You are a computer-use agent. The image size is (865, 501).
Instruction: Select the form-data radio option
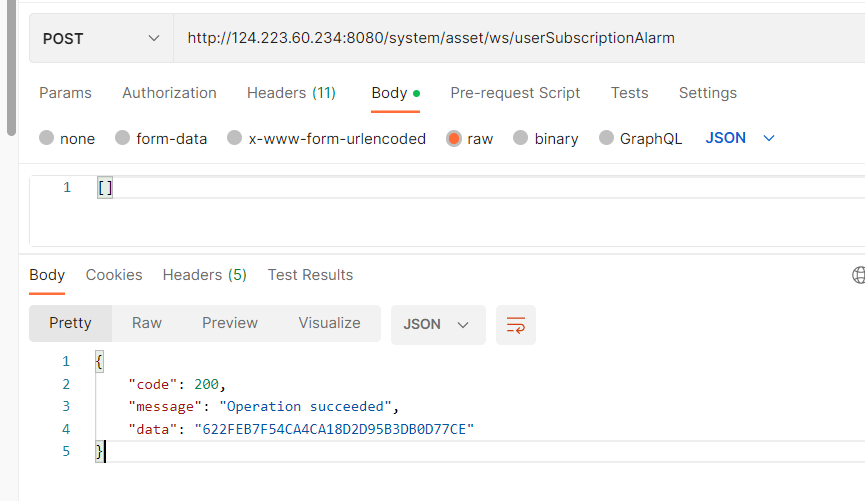[x=123, y=138]
